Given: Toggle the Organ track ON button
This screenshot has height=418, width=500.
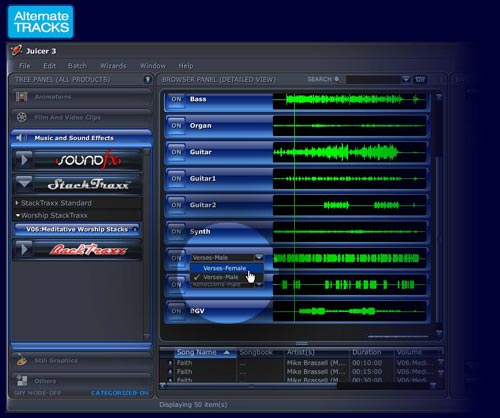Looking at the screenshot, I should 176,126.
